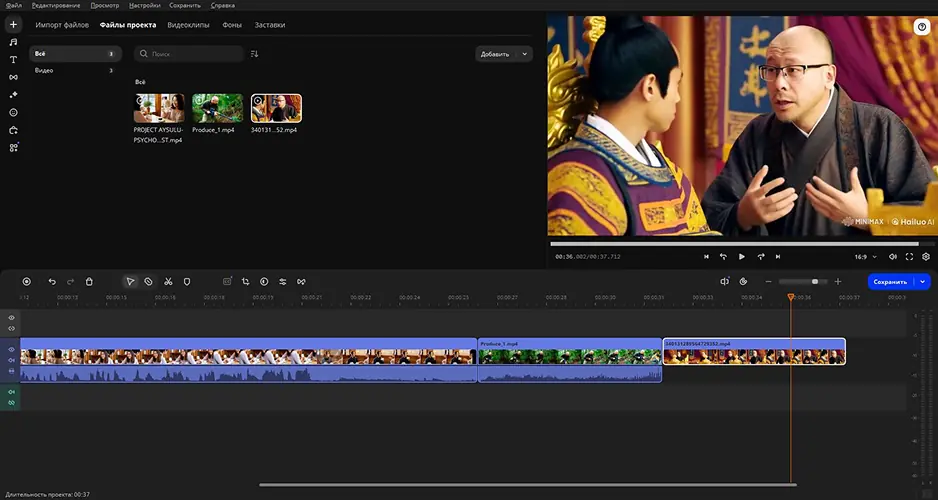Screen dimensions: 938x500
Task: Split clip with the scissors tool
Action: coord(168,282)
